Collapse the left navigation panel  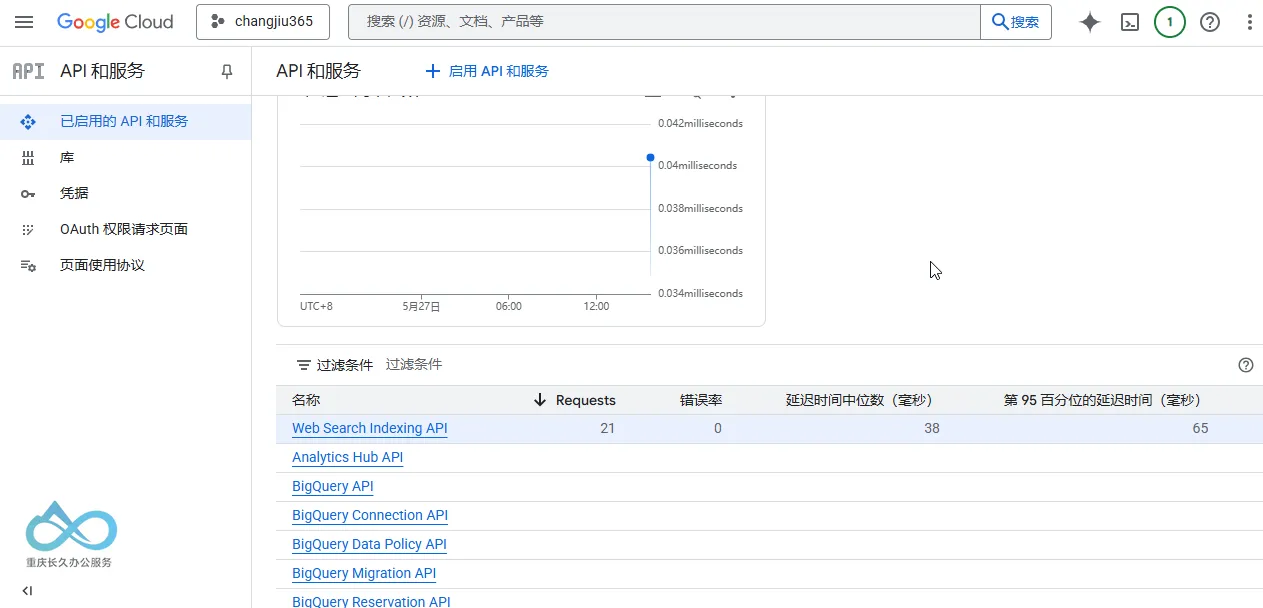(x=27, y=590)
